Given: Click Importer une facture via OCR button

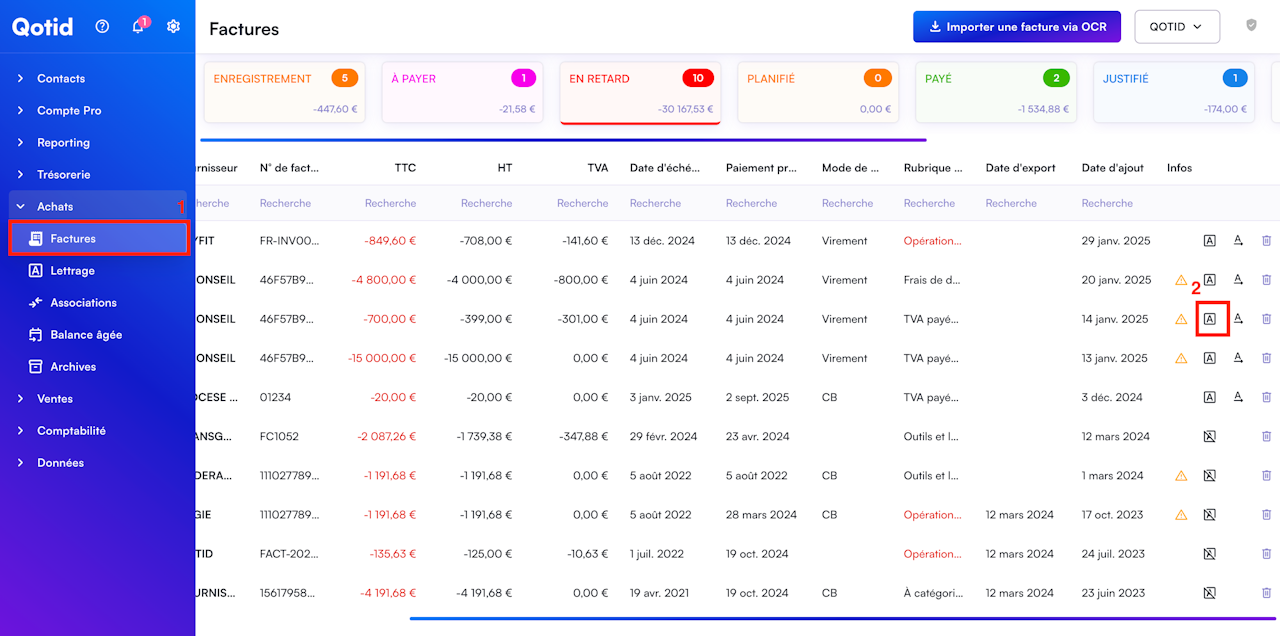Looking at the screenshot, I should point(1016,27).
